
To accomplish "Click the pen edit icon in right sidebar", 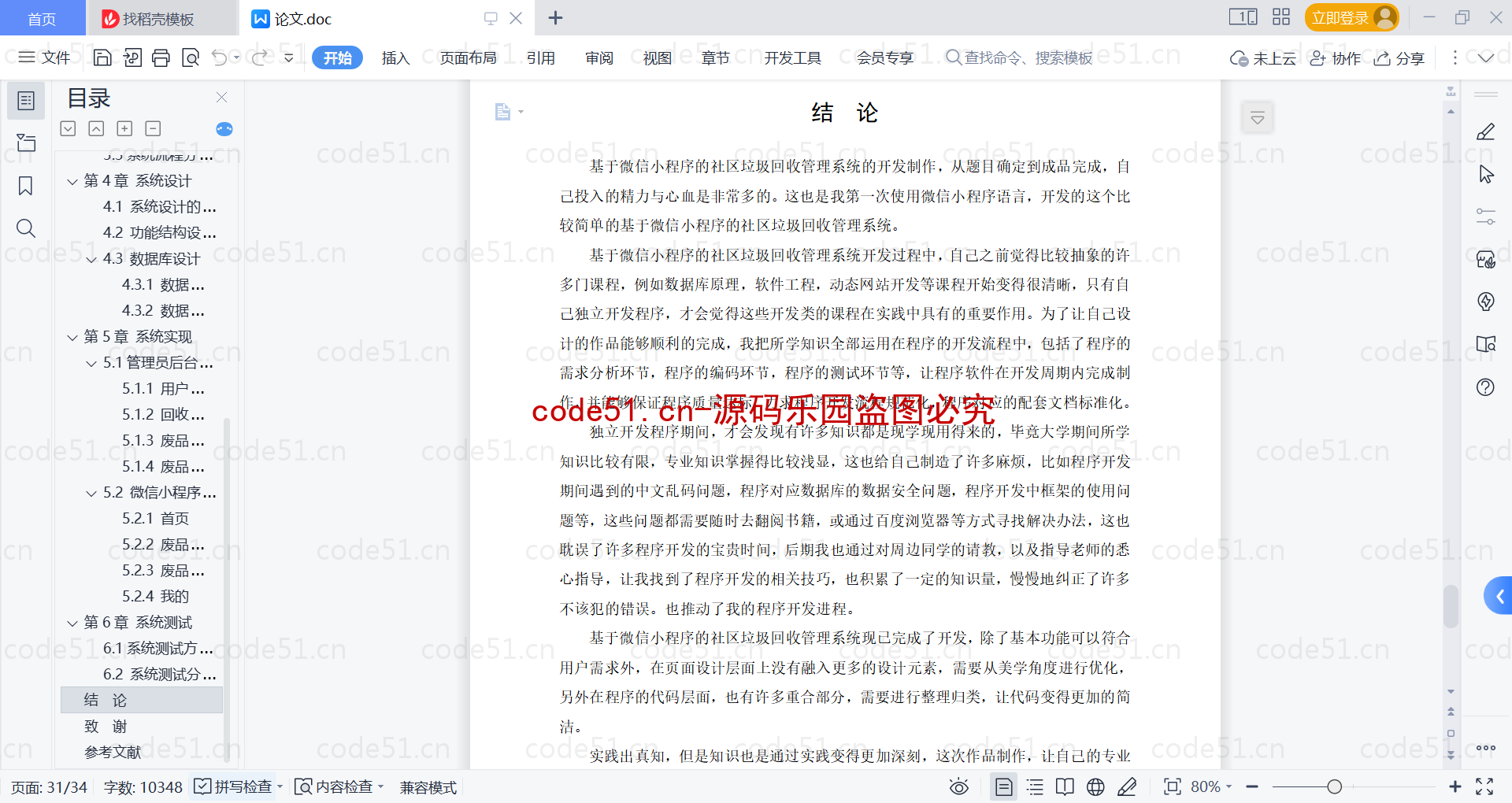I will point(1485,131).
